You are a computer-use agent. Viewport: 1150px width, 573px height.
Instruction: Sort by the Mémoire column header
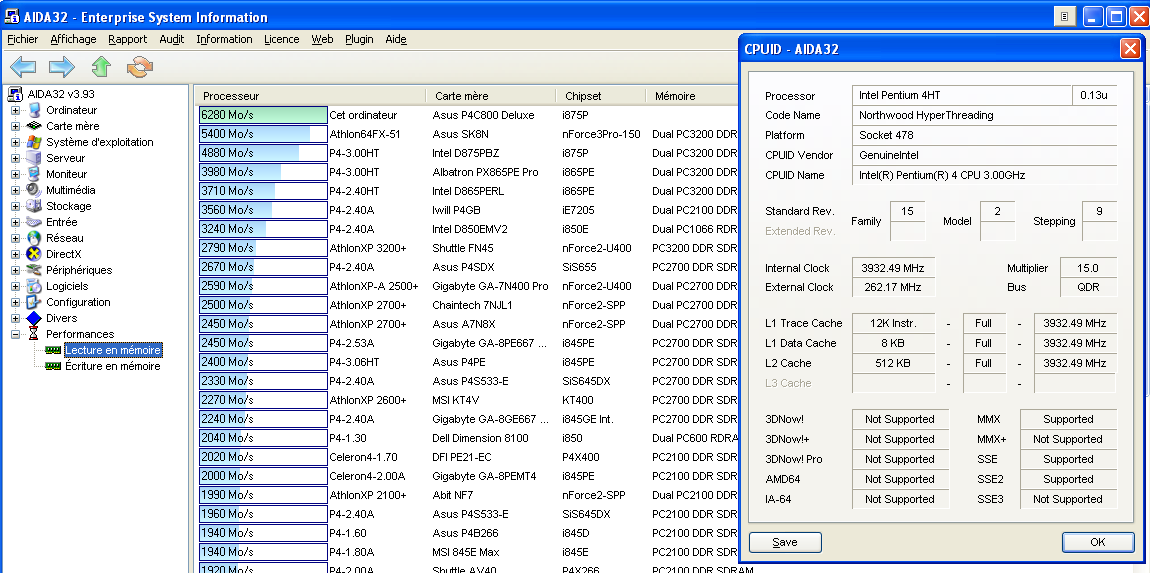692,96
